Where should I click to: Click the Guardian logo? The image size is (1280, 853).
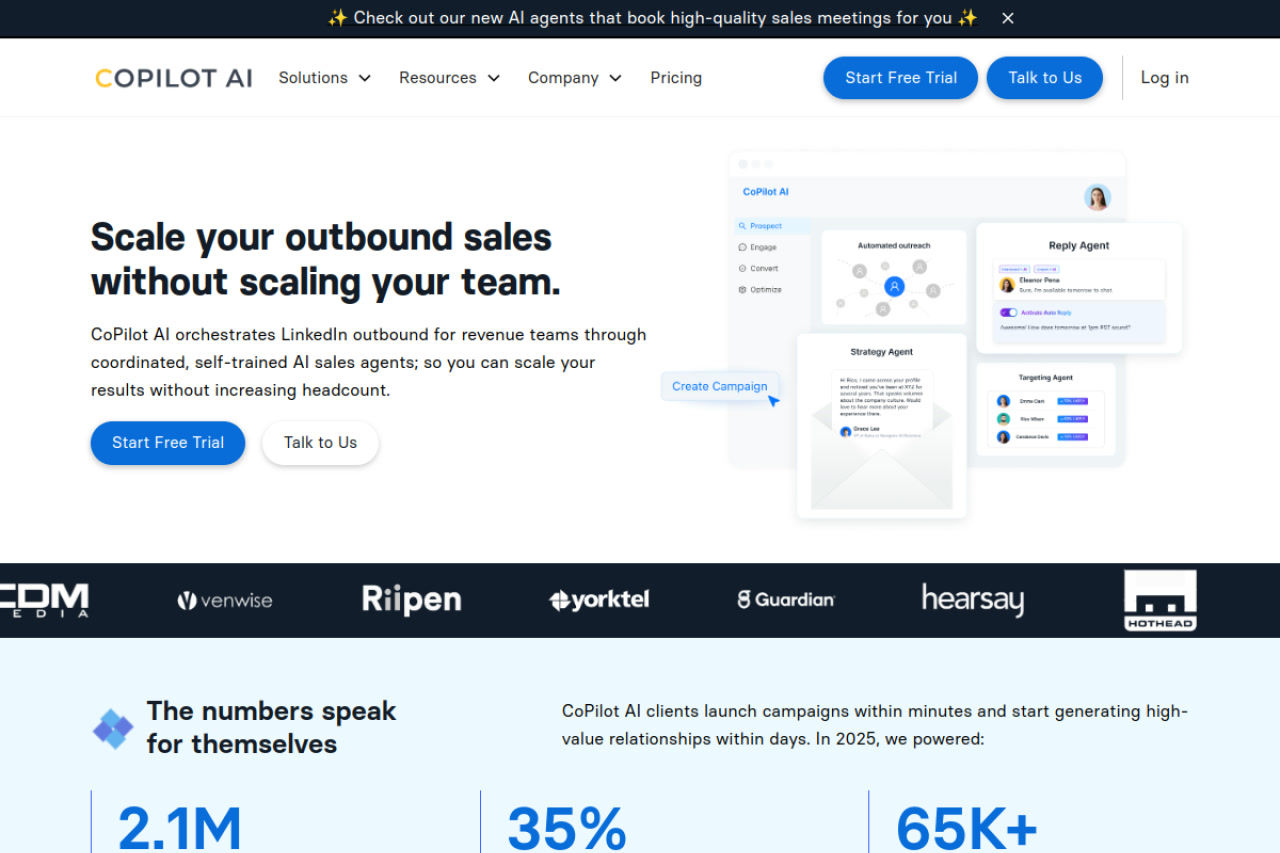(x=786, y=600)
